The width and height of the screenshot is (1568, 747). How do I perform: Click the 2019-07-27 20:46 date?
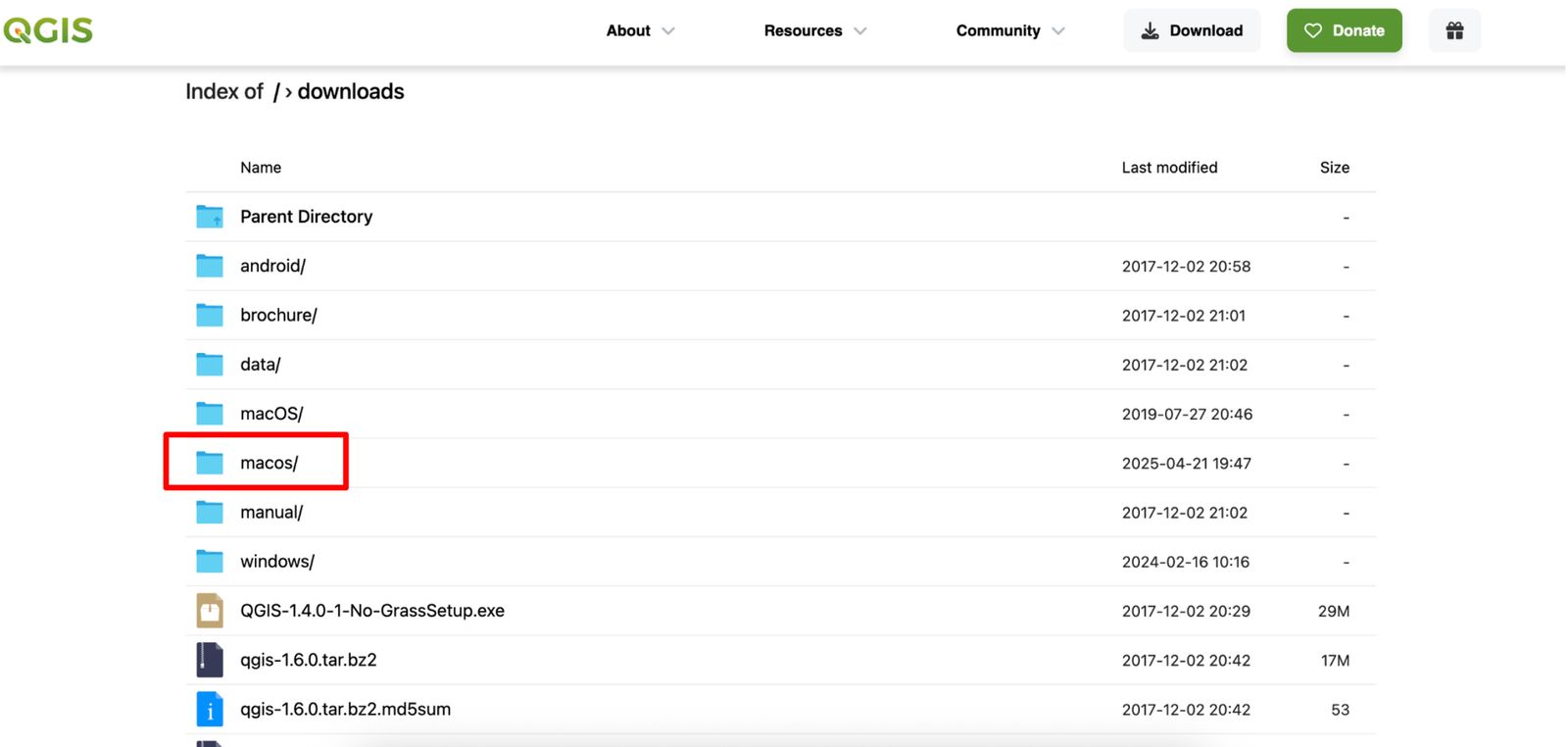click(1187, 414)
